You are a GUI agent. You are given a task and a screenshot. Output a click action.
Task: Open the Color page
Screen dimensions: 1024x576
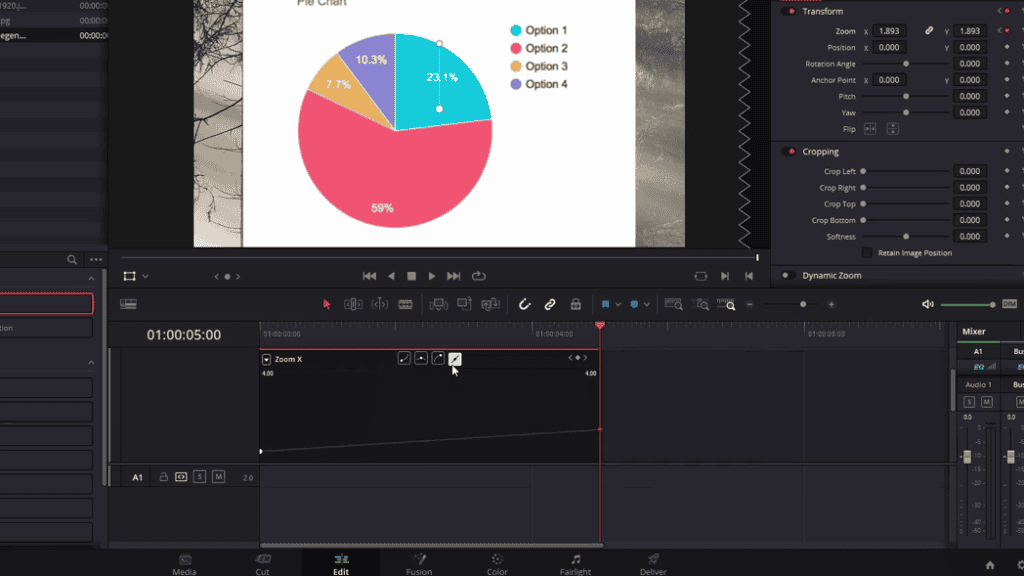[497, 564]
